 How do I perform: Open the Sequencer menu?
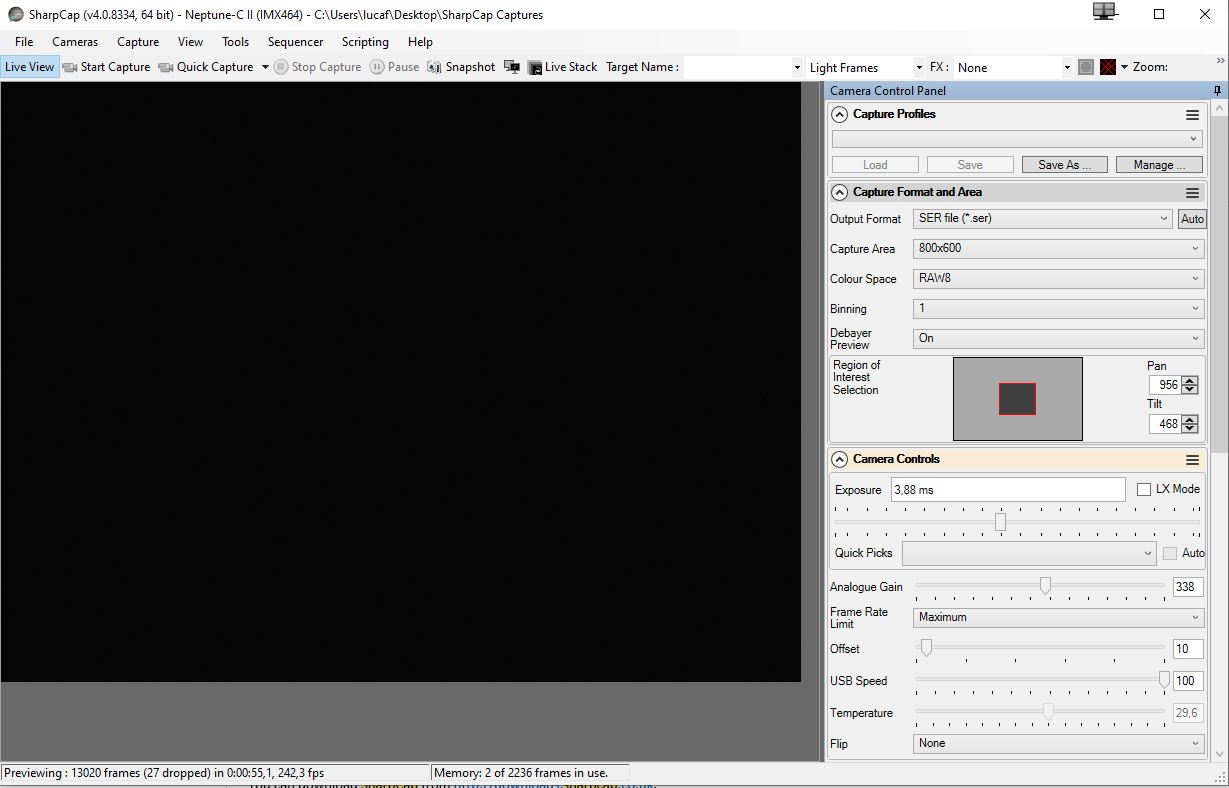click(x=295, y=42)
